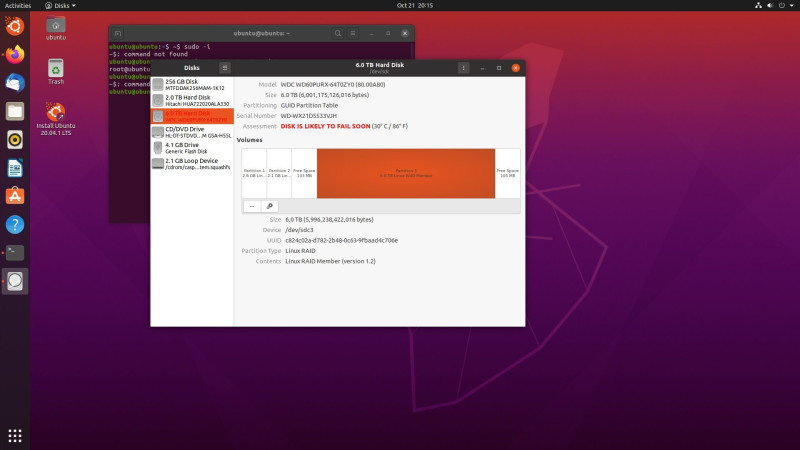Launch Thunderbird mail from the dock

[15, 83]
